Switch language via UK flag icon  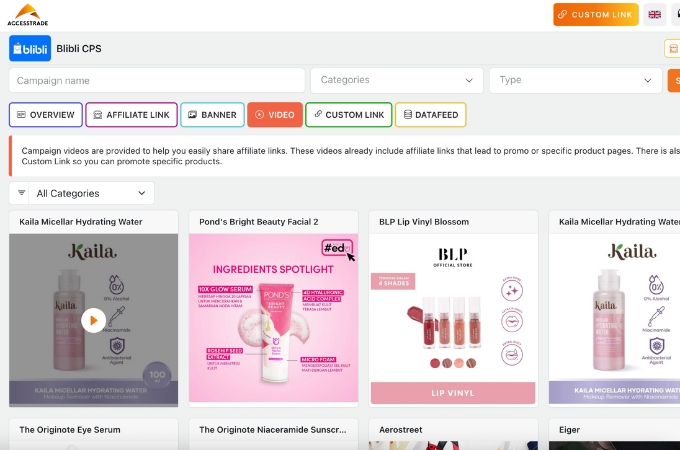coord(655,15)
